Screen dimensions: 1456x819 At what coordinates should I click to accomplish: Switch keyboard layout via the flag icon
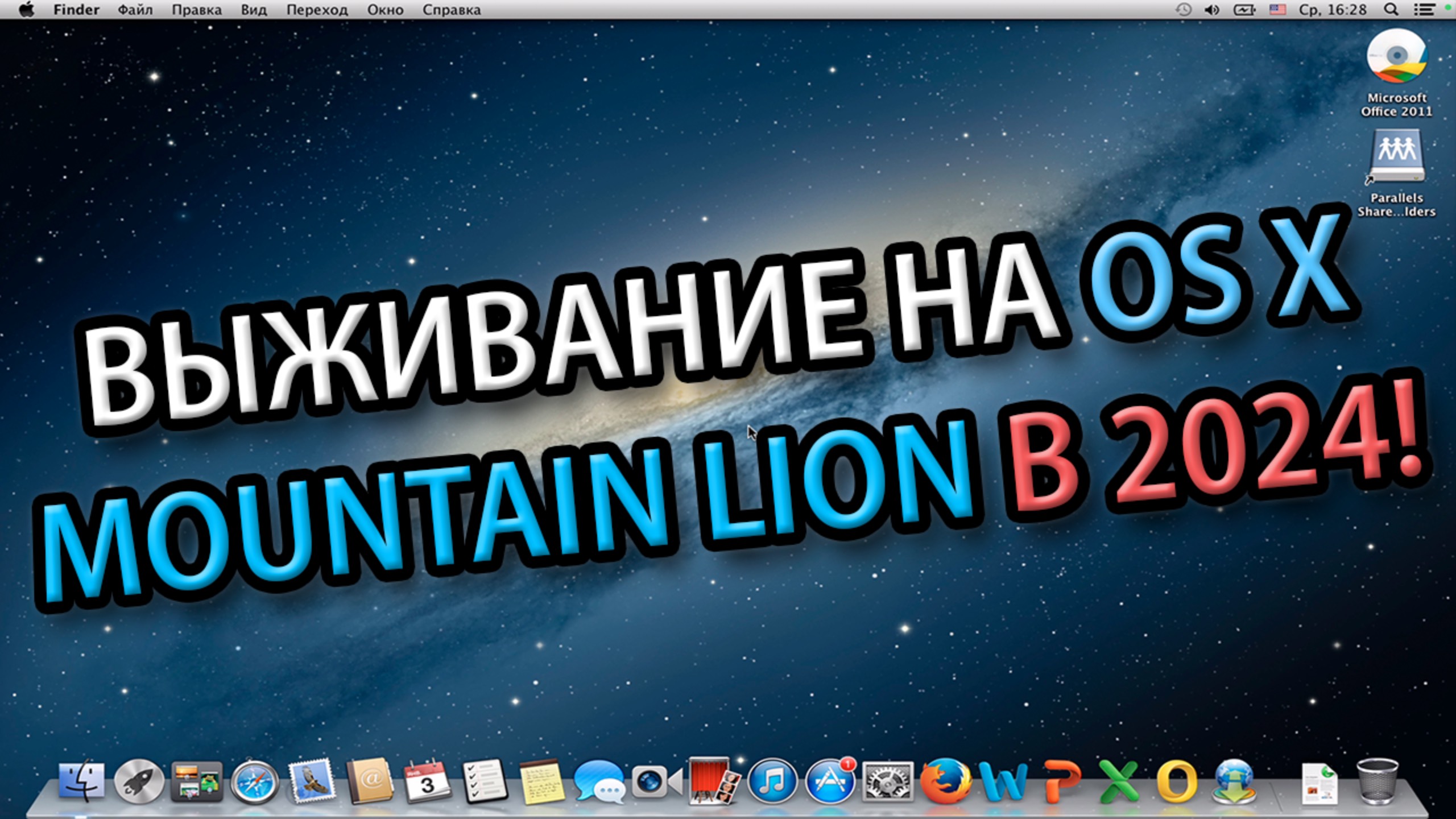pyautogui.click(x=1278, y=9)
